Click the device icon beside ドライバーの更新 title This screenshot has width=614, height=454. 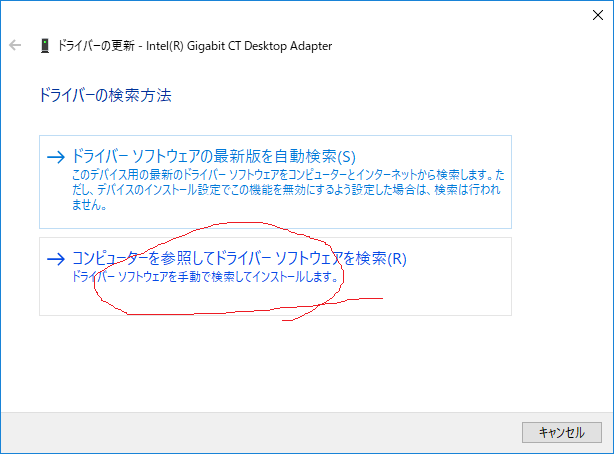tap(45, 46)
